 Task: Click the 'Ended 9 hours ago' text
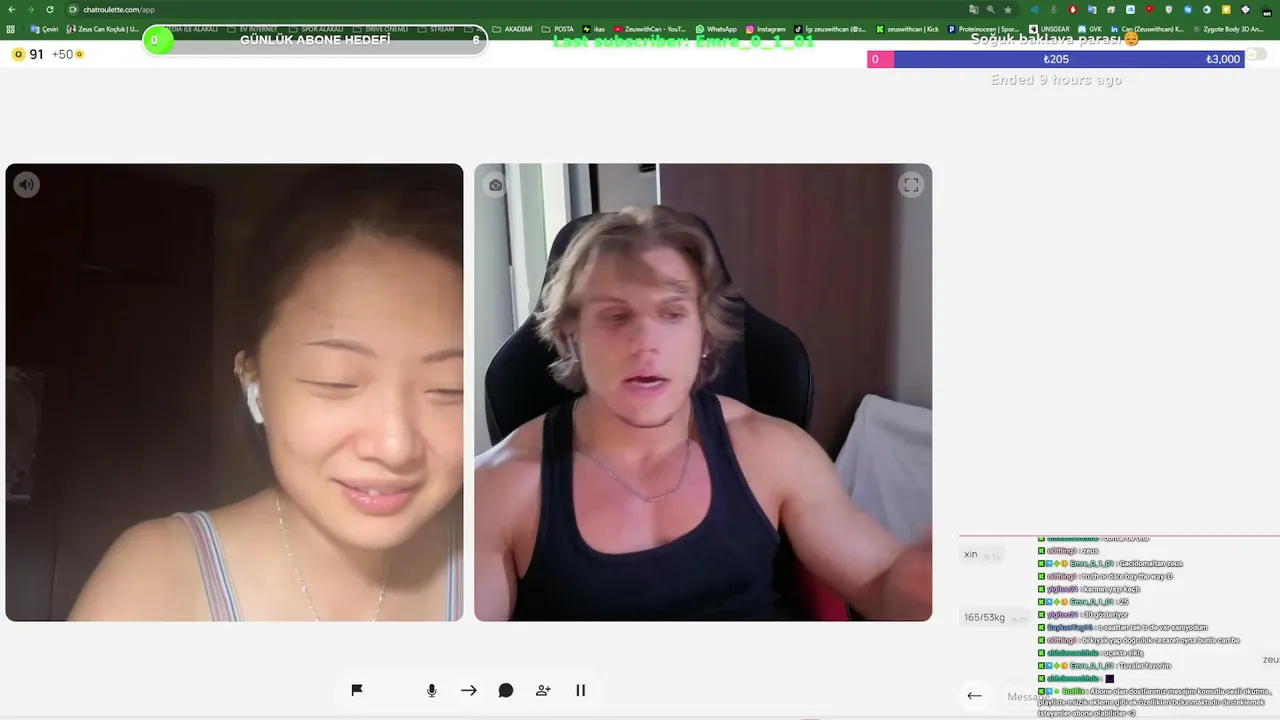coord(1056,80)
